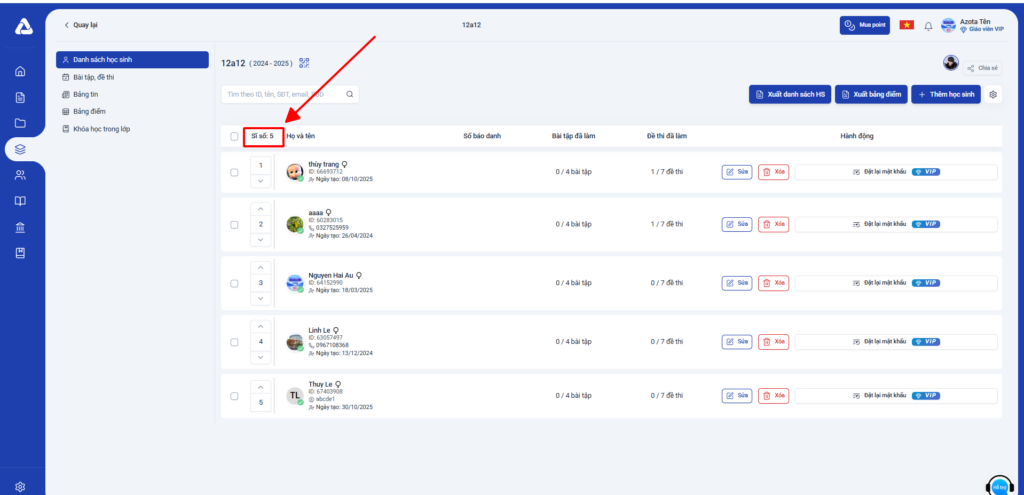Click the notification bell icon
The height and width of the screenshot is (495, 1024).
927,25
